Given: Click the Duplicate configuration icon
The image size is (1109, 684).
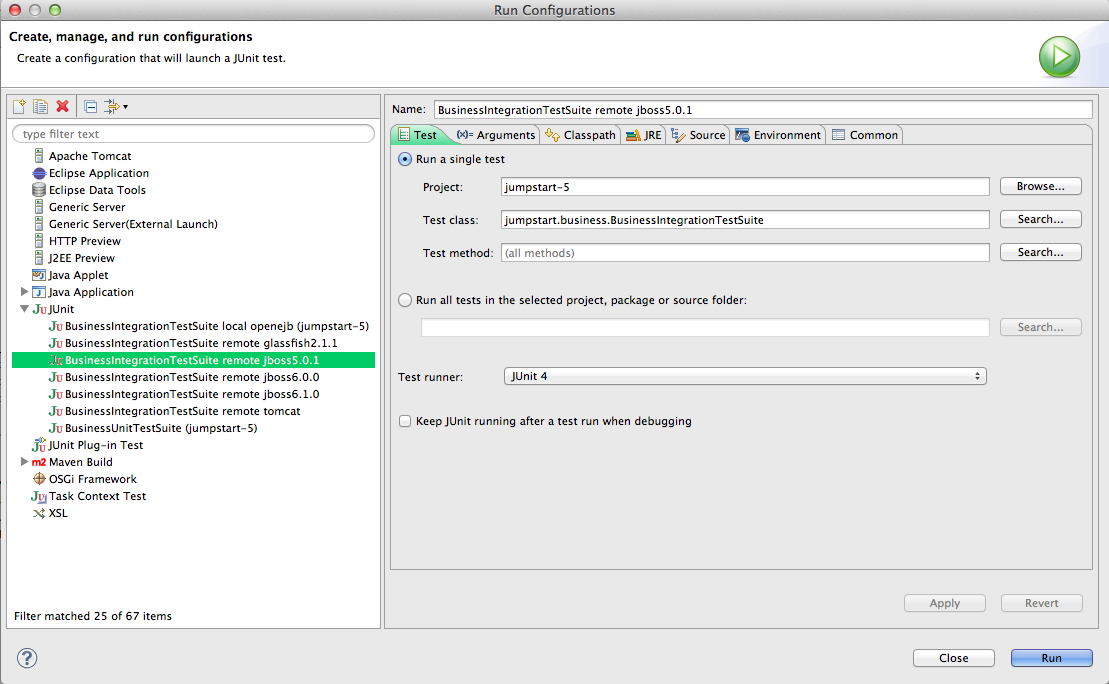Looking at the screenshot, I should coord(40,106).
